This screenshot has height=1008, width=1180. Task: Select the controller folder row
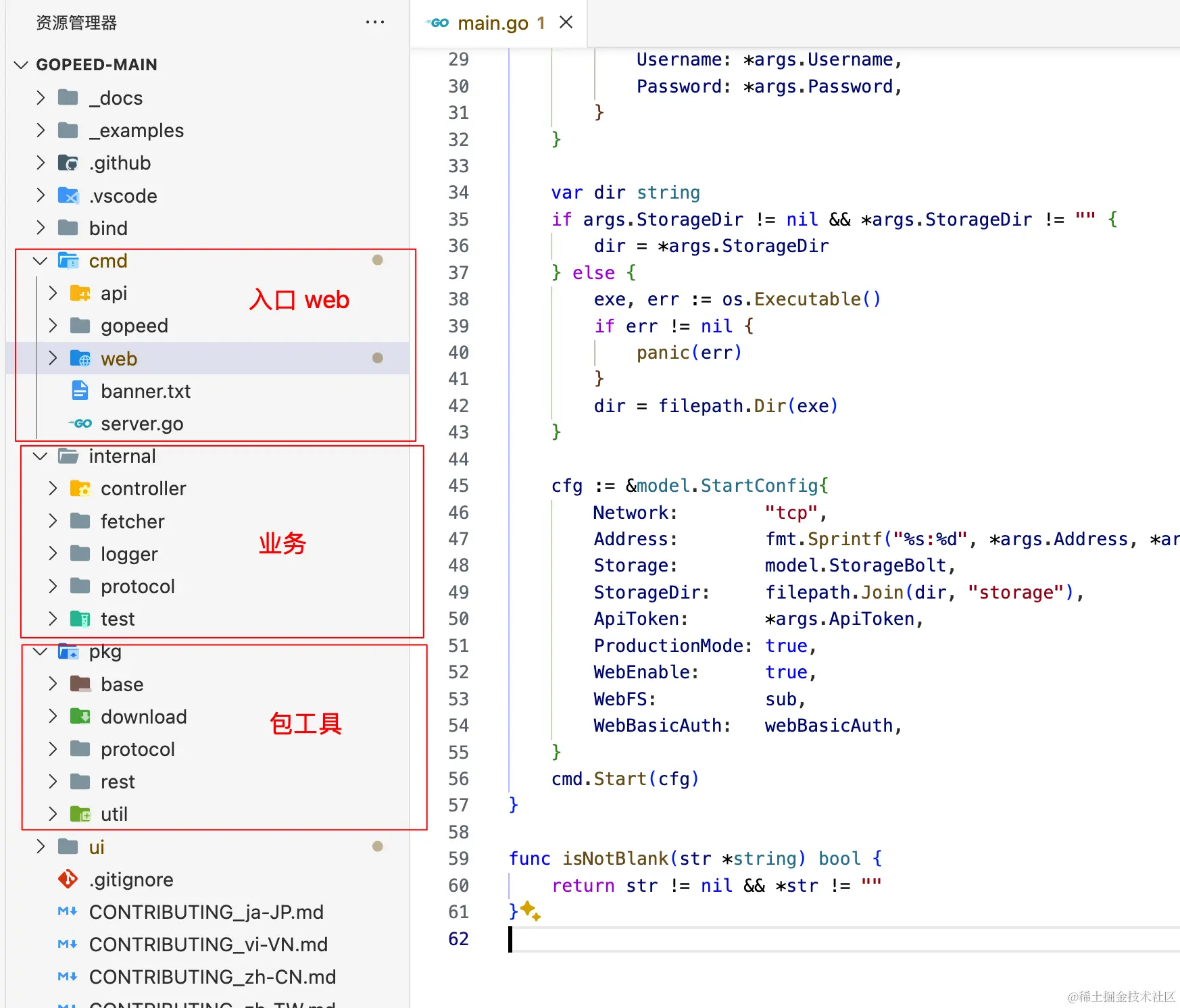click(x=207, y=488)
